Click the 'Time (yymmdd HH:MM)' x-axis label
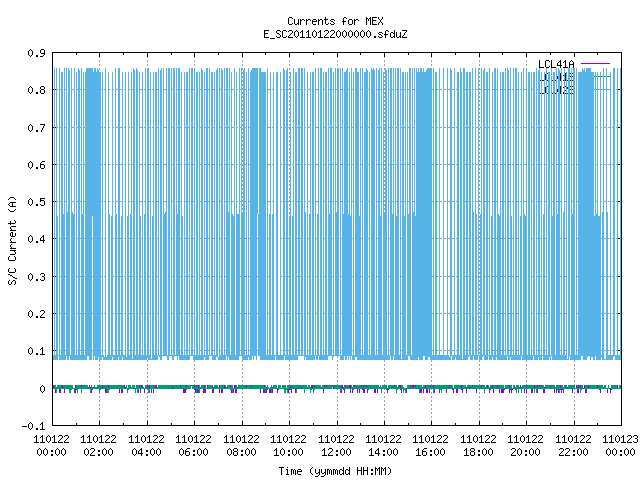 click(335, 471)
